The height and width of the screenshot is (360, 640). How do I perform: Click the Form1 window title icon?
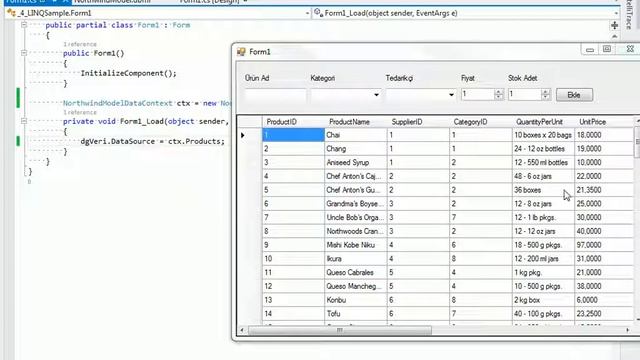[241, 51]
